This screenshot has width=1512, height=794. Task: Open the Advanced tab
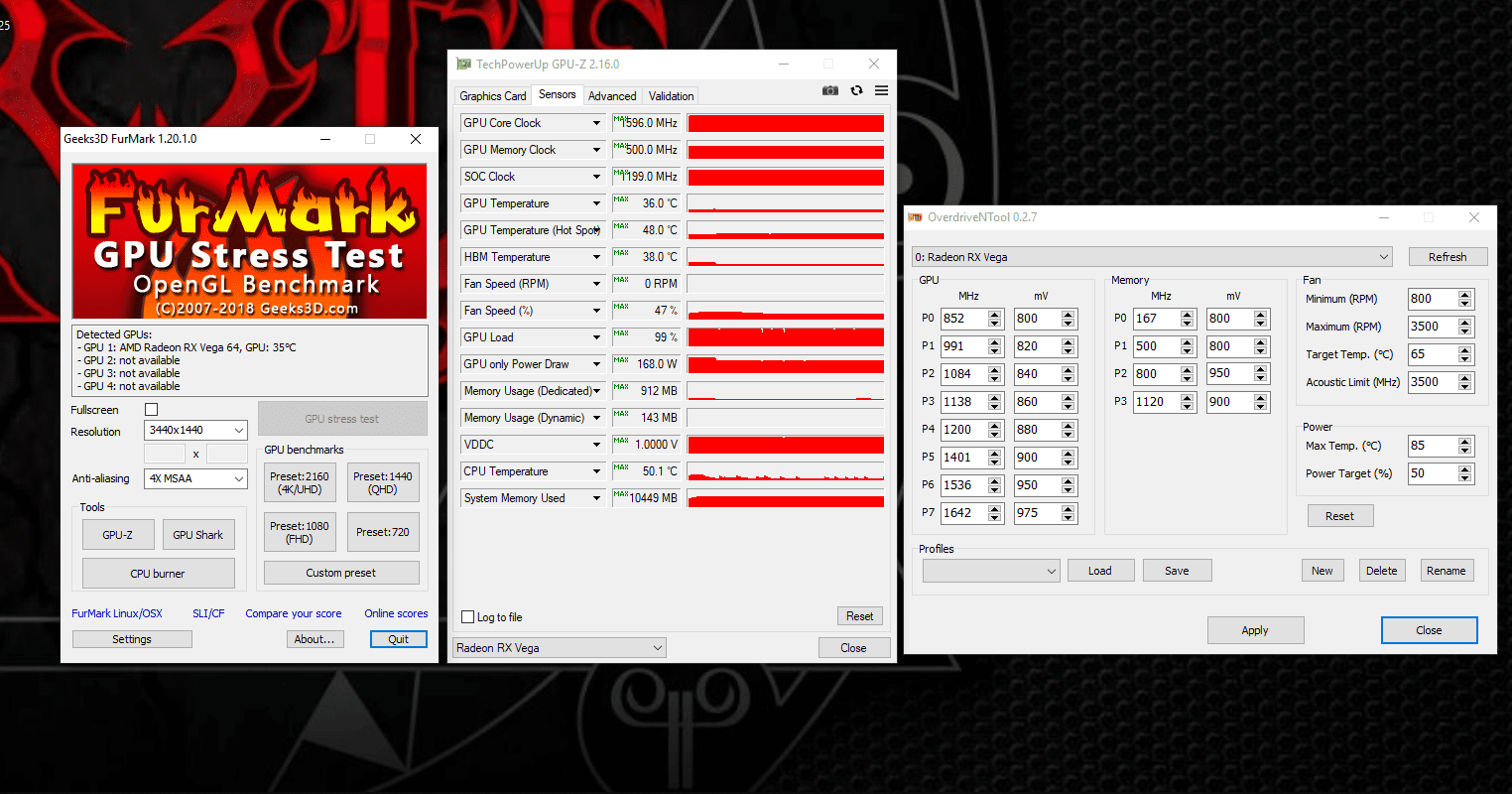pyautogui.click(x=612, y=96)
